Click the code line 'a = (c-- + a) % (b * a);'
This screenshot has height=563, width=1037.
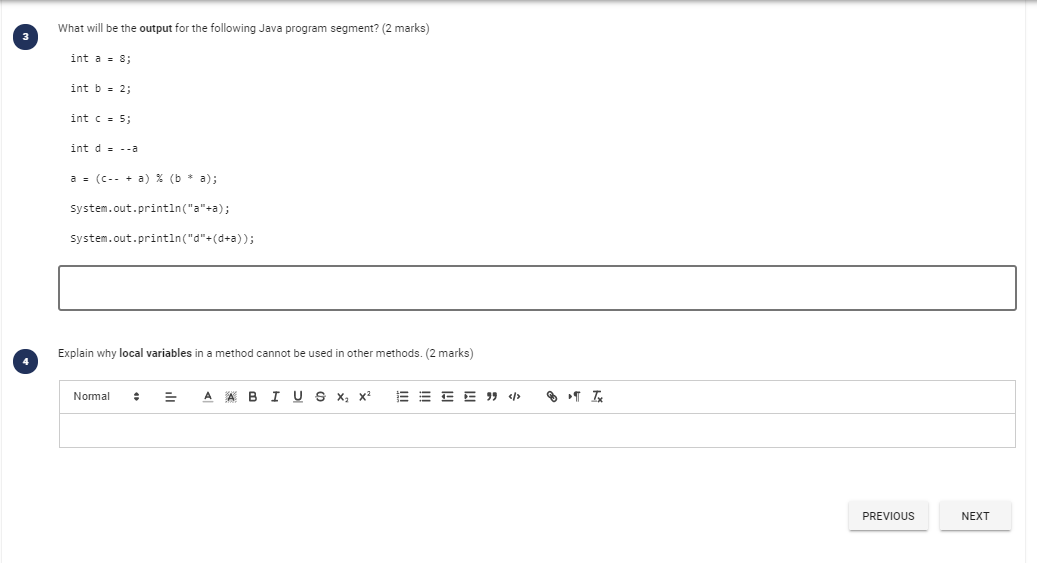tap(144, 179)
